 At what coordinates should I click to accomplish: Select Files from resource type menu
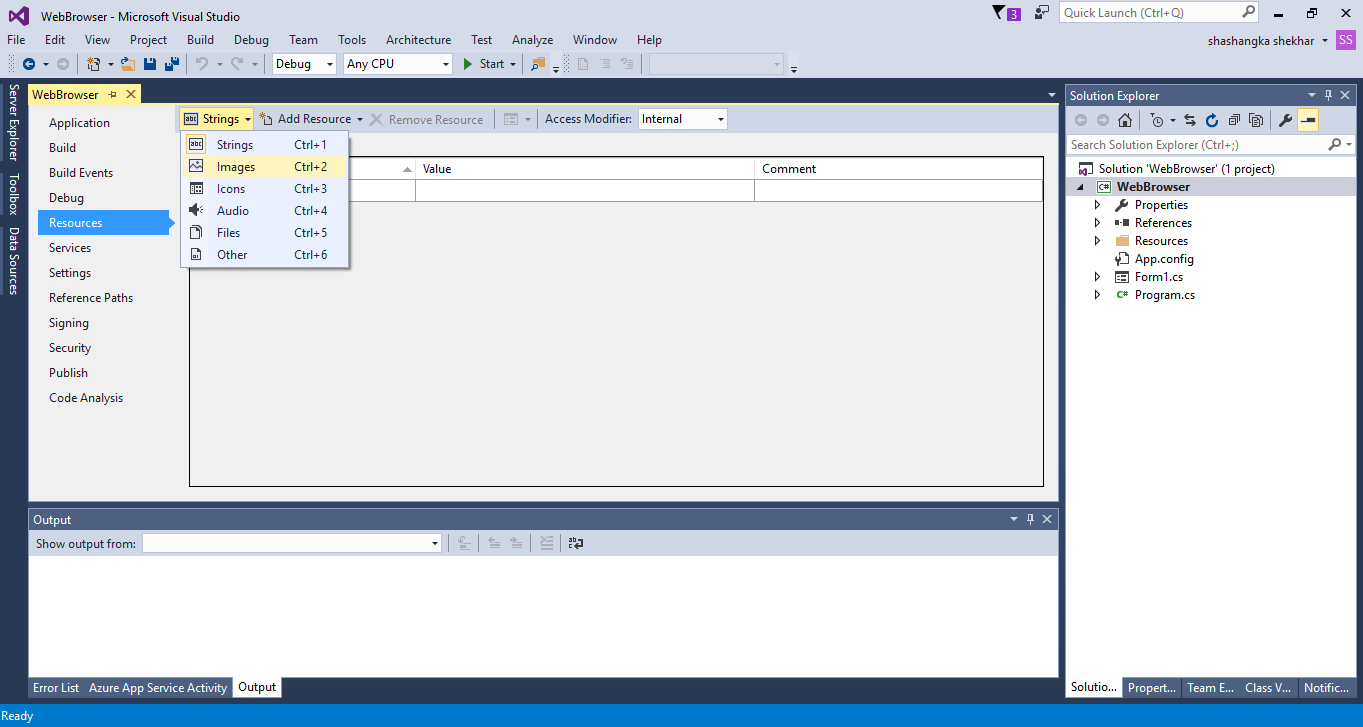pyautogui.click(x=264, y=233)
